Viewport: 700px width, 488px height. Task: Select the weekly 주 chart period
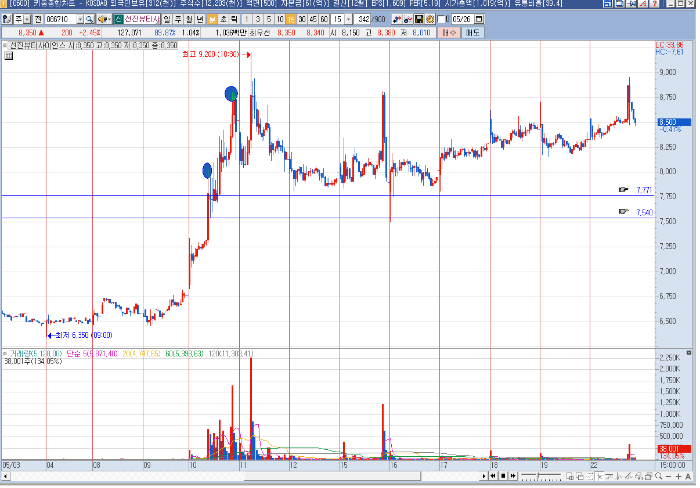(x=178, y=19)
